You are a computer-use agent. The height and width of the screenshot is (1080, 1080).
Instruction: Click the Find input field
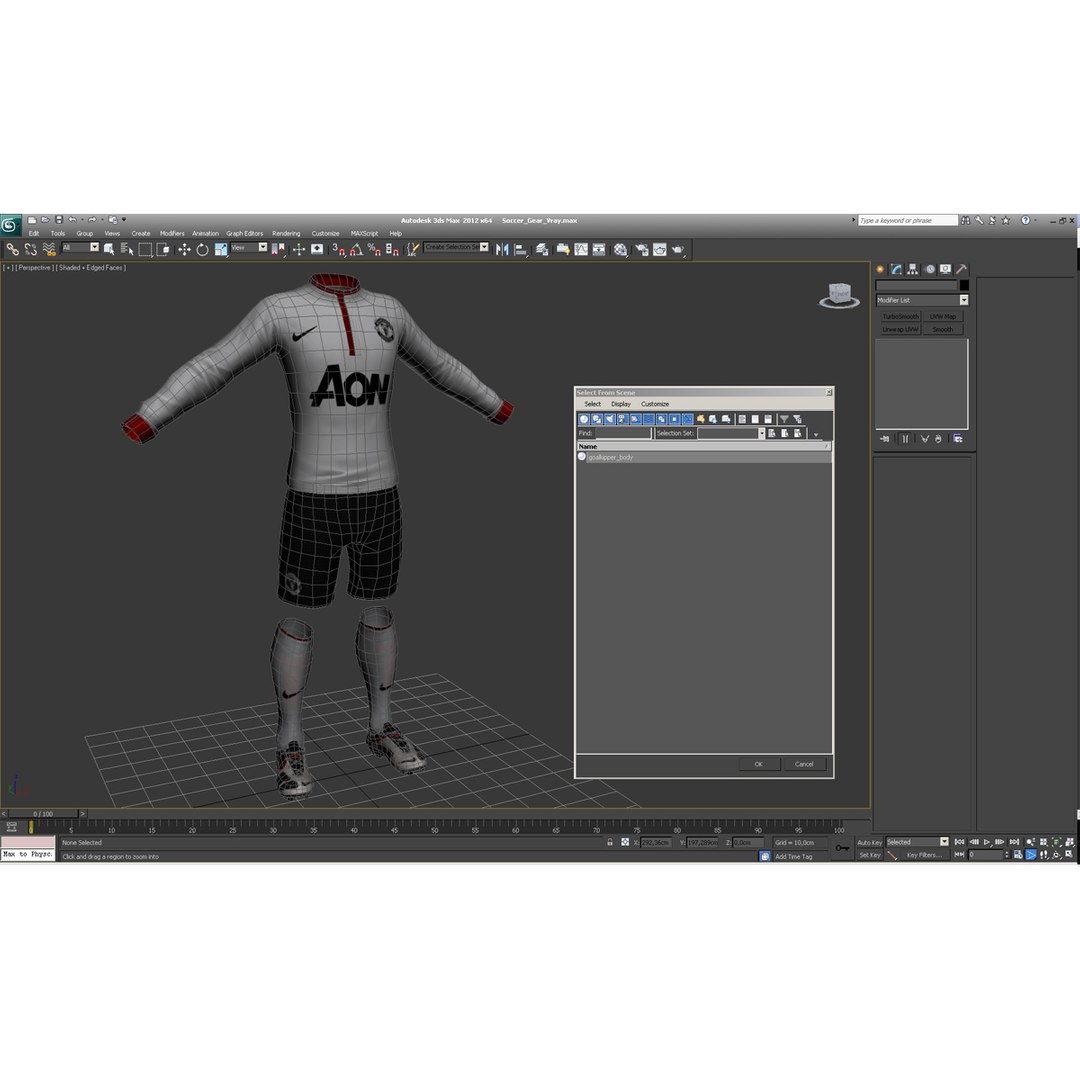(623, 433)
